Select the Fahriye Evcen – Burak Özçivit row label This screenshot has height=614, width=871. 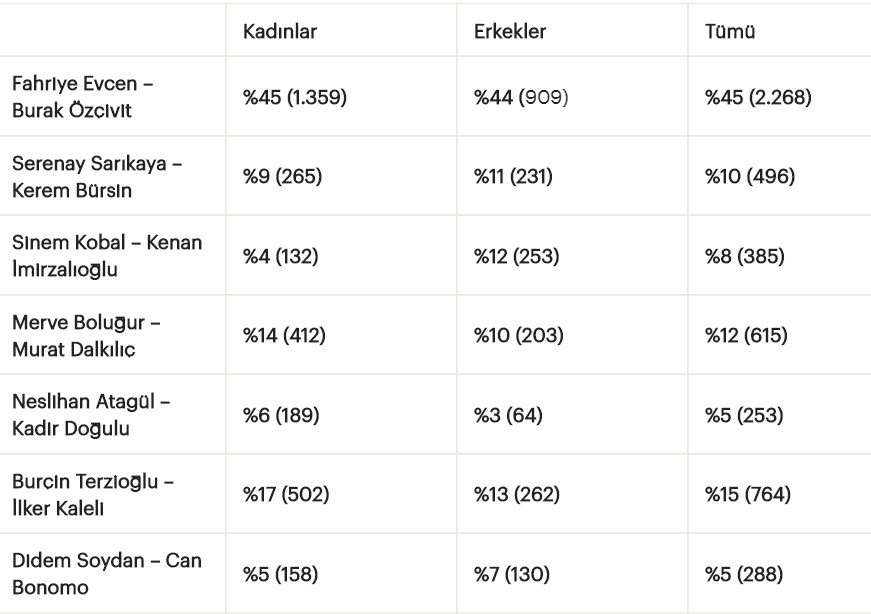pyautogui.click(x=82, y=97)
